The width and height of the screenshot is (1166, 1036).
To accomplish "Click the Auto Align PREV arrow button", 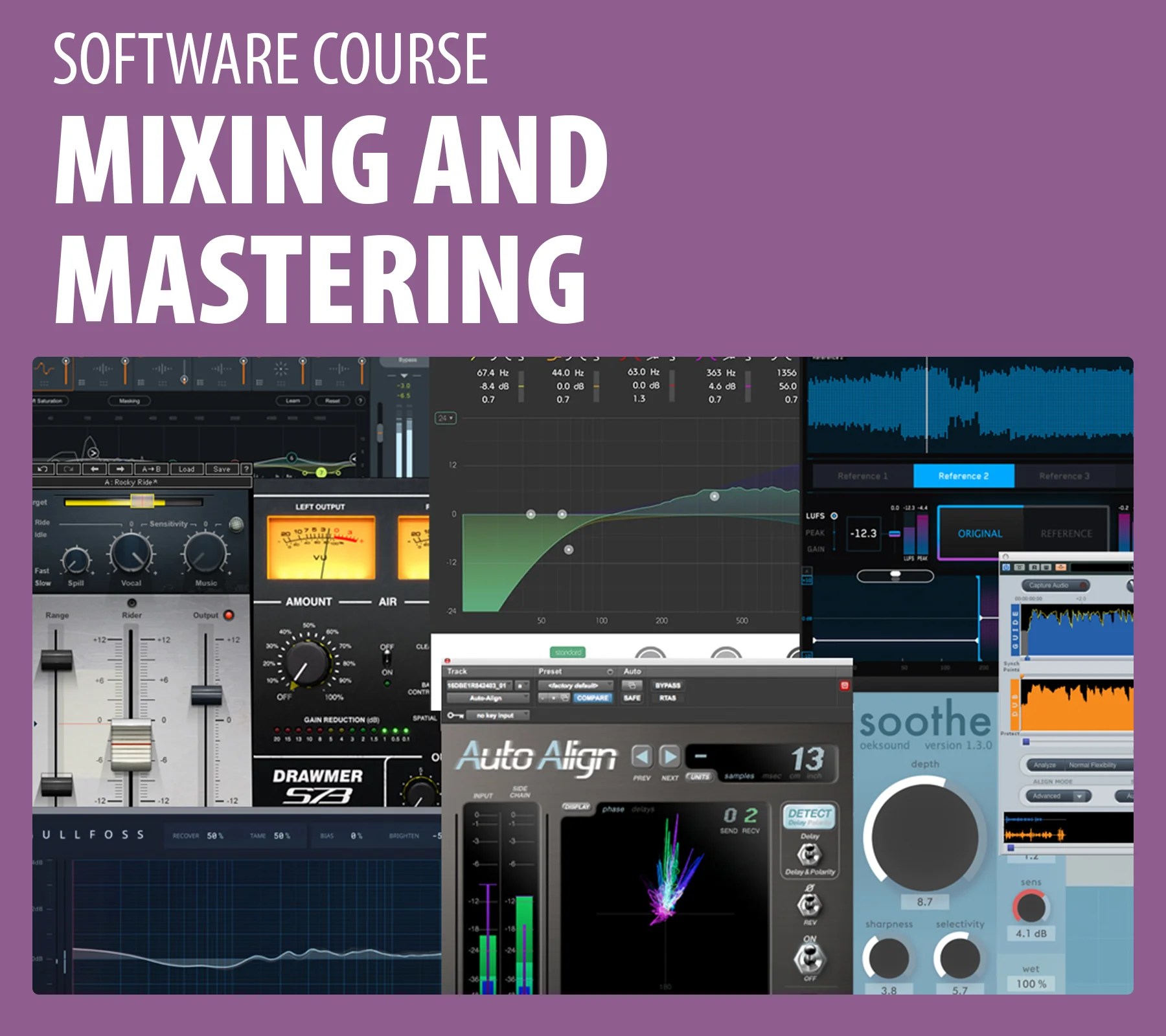I will [641, 756].
